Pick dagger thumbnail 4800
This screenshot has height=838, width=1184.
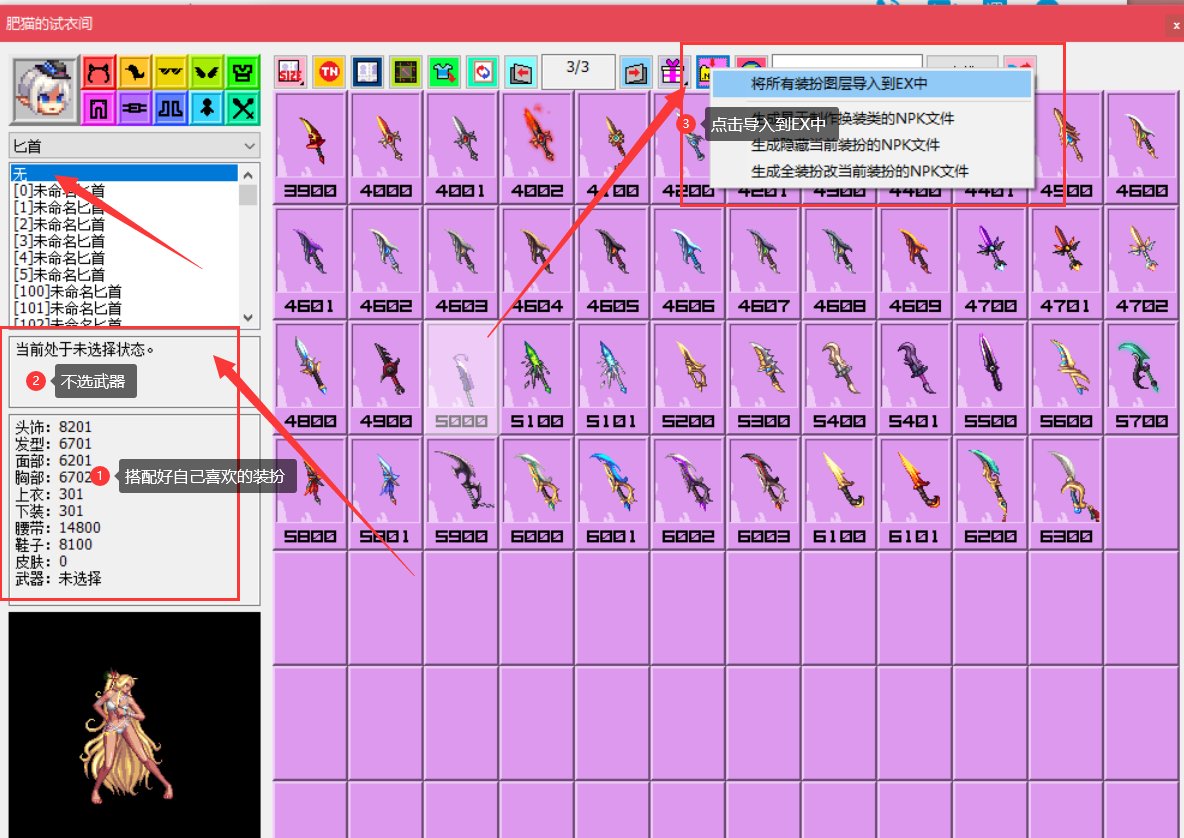(x=310, y=378)
